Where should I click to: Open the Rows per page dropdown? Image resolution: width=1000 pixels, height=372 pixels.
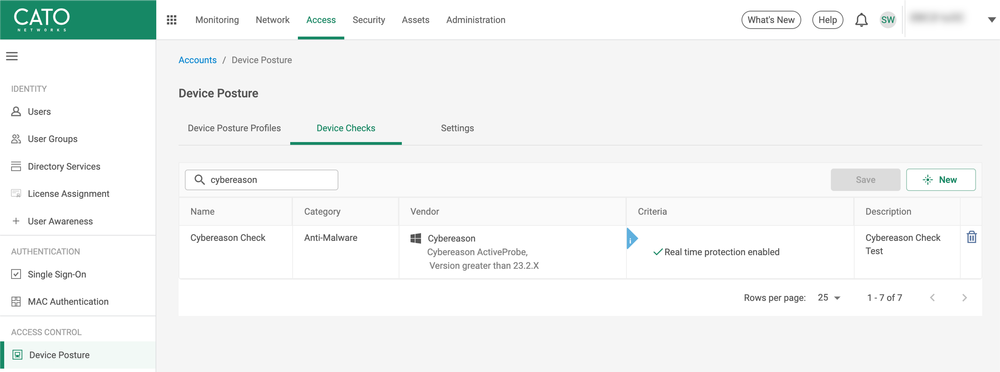830,298
